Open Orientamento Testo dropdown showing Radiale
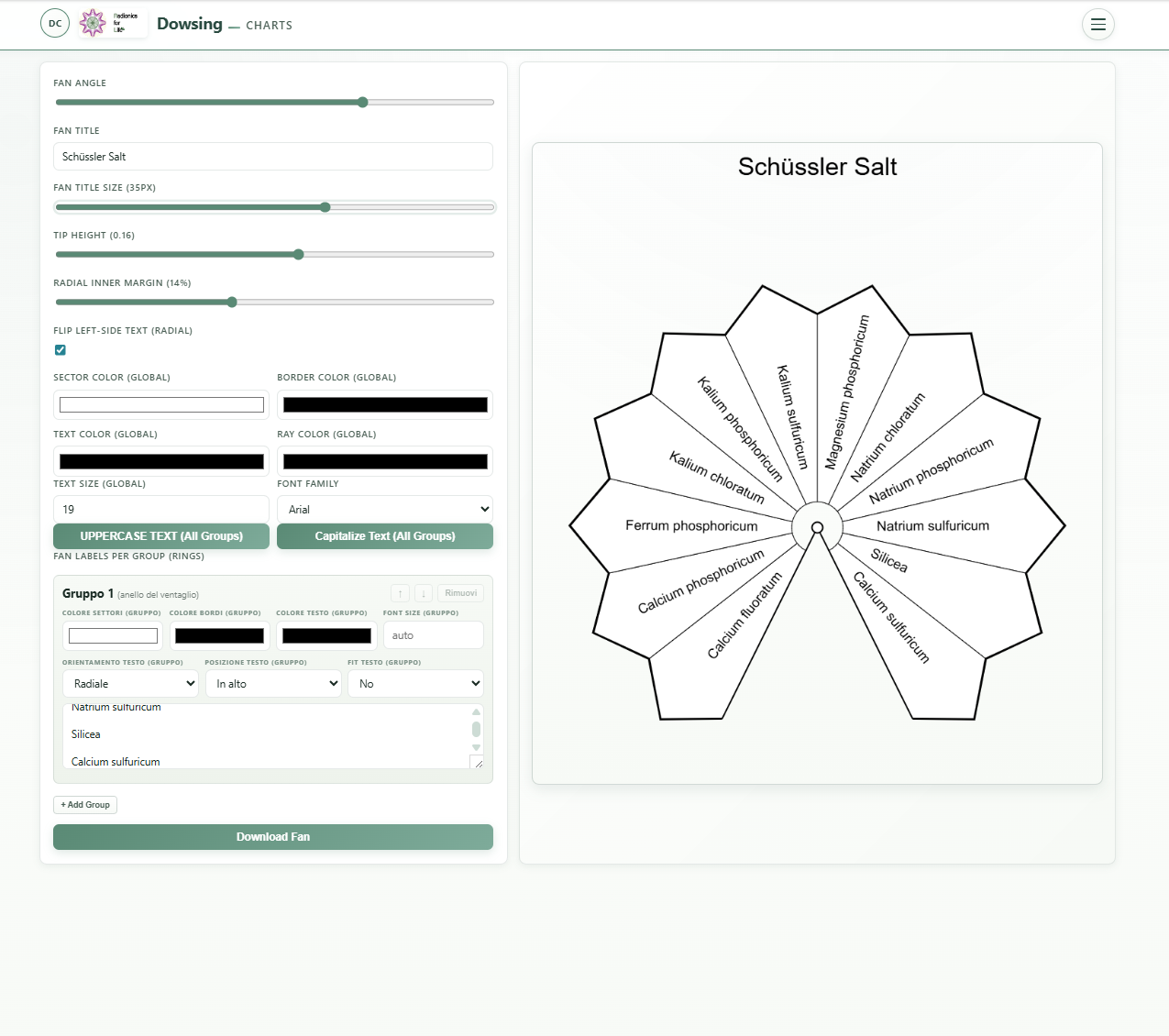Image resolution: width=1169 pixels, height=1036 pixels. point(131,684)
